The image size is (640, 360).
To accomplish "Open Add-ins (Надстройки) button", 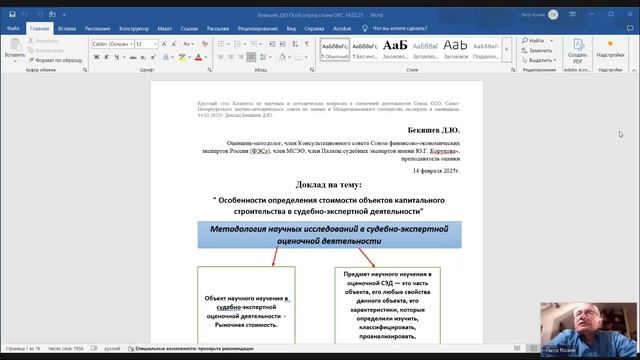I will point(610,49).
